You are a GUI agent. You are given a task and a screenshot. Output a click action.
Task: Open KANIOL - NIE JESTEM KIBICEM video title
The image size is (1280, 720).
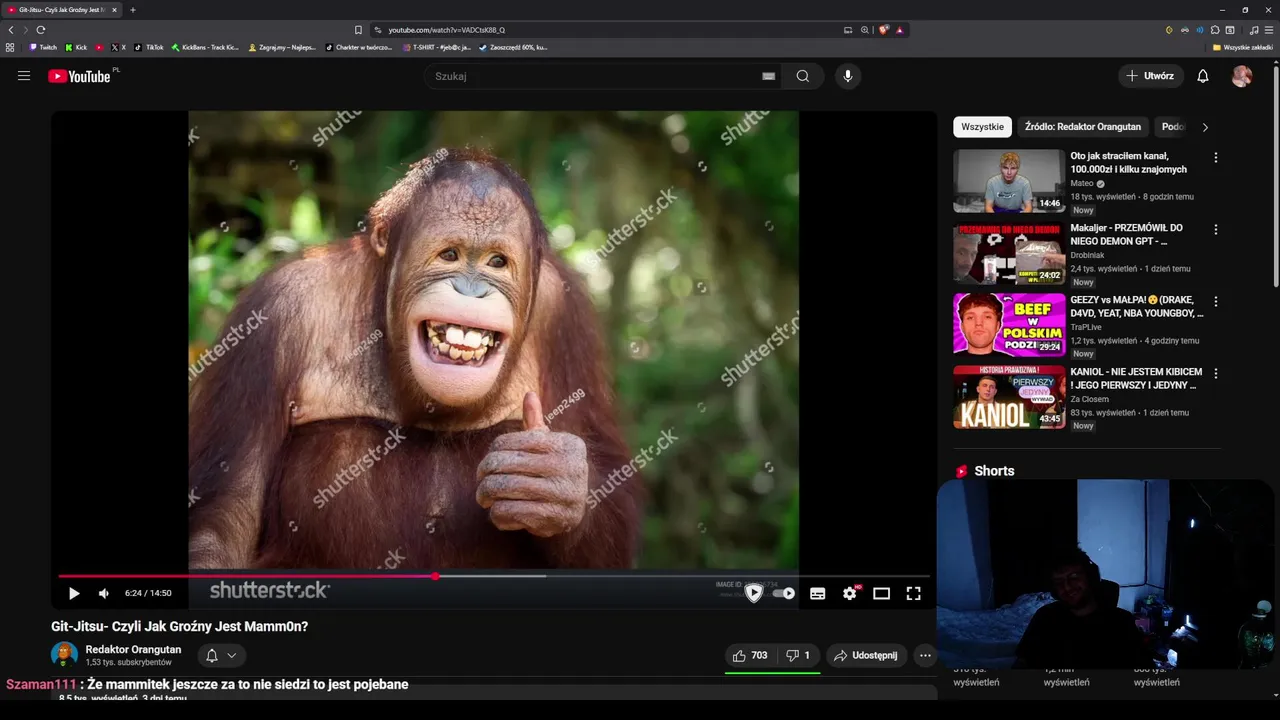tap(1136, 378)
